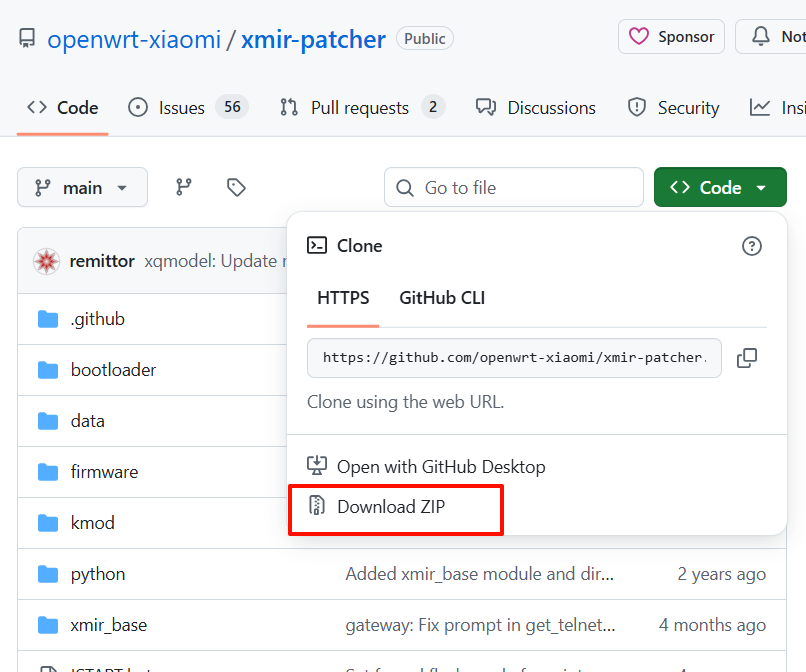Expand the main branch dropdown
The height and width of the screenshot is (672, 806).
tap(82, 187)
